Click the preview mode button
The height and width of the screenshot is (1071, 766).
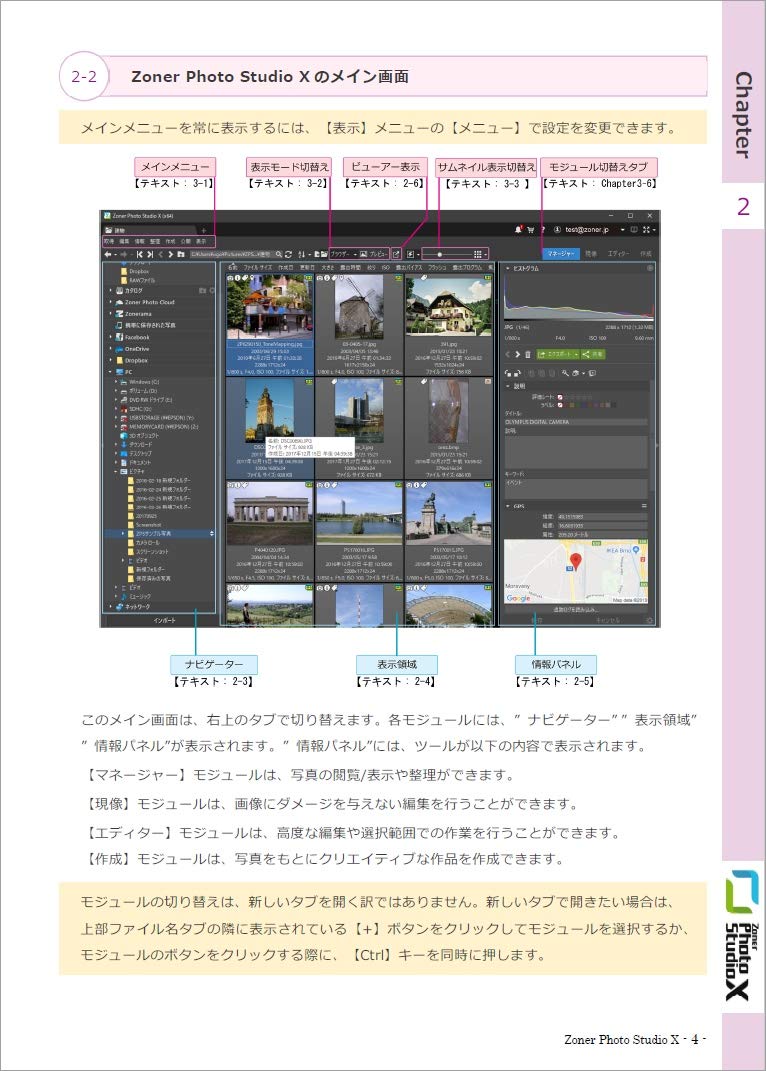[x=374, y=254]
